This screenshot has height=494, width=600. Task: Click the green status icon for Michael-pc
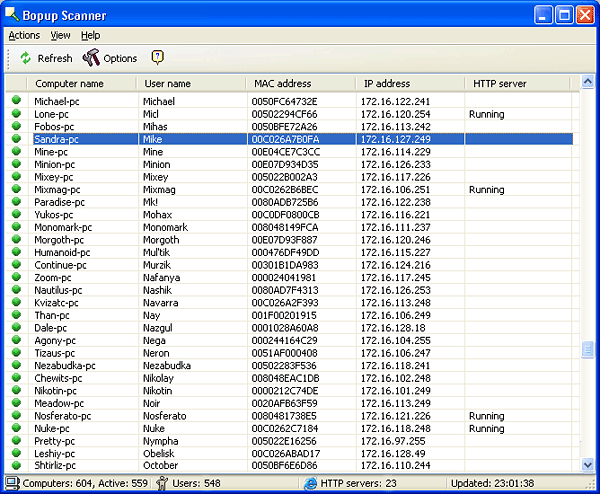16,100
